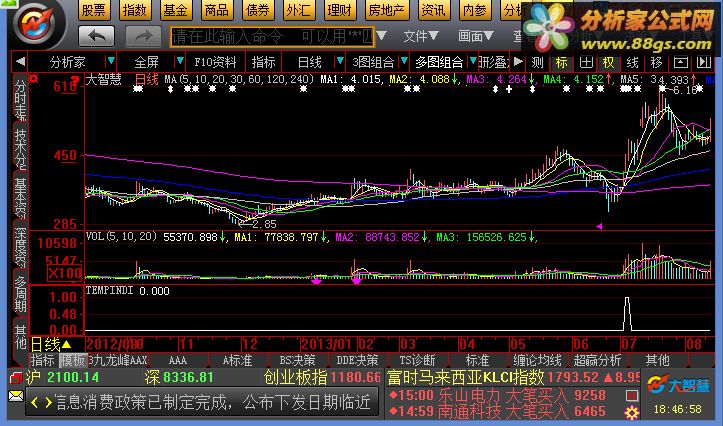The image size is (723, 426).
Task: Toggle the 权 rights-adjustment icon
Action: pyautogui.click(x=609, y=62)
